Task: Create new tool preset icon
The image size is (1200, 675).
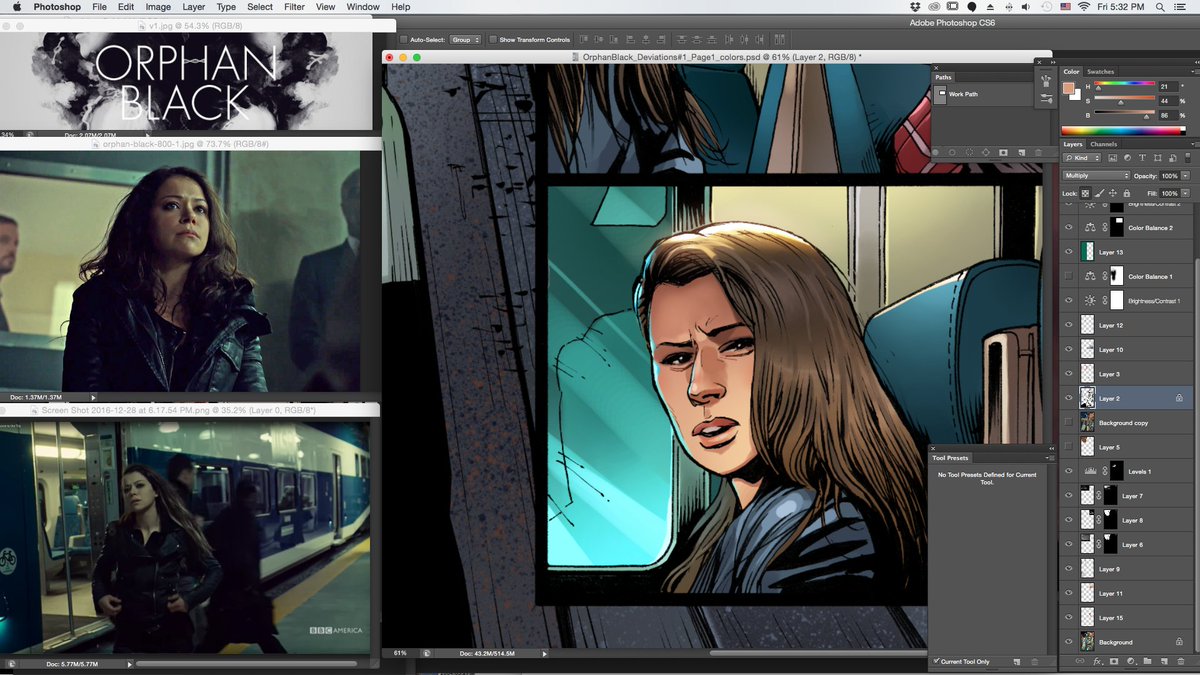Action: (x=1017, y=662)
